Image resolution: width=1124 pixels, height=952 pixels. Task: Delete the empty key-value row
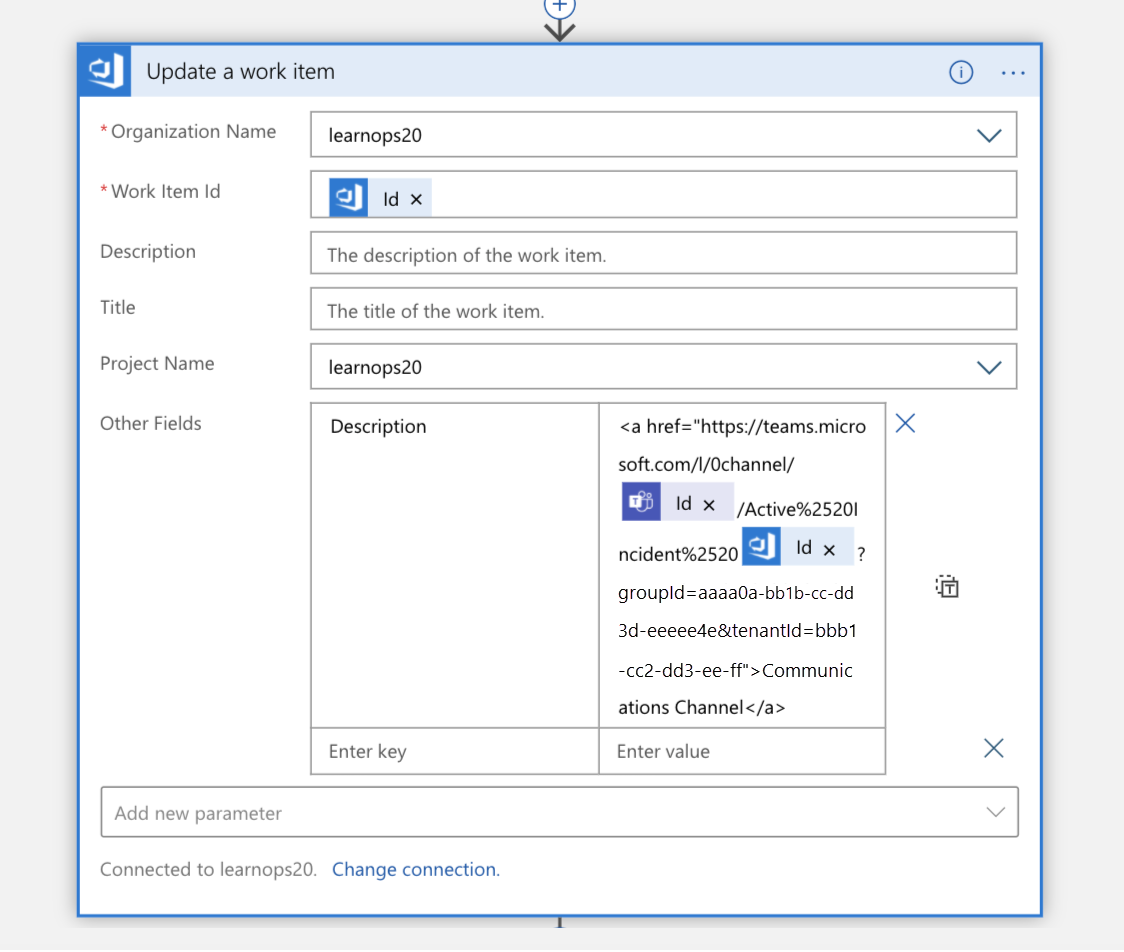994,749
